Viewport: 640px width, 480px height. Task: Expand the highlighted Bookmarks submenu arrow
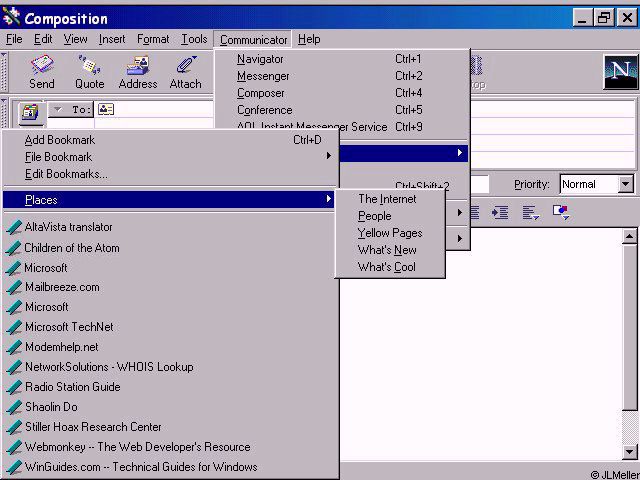[x=460, y=153]
